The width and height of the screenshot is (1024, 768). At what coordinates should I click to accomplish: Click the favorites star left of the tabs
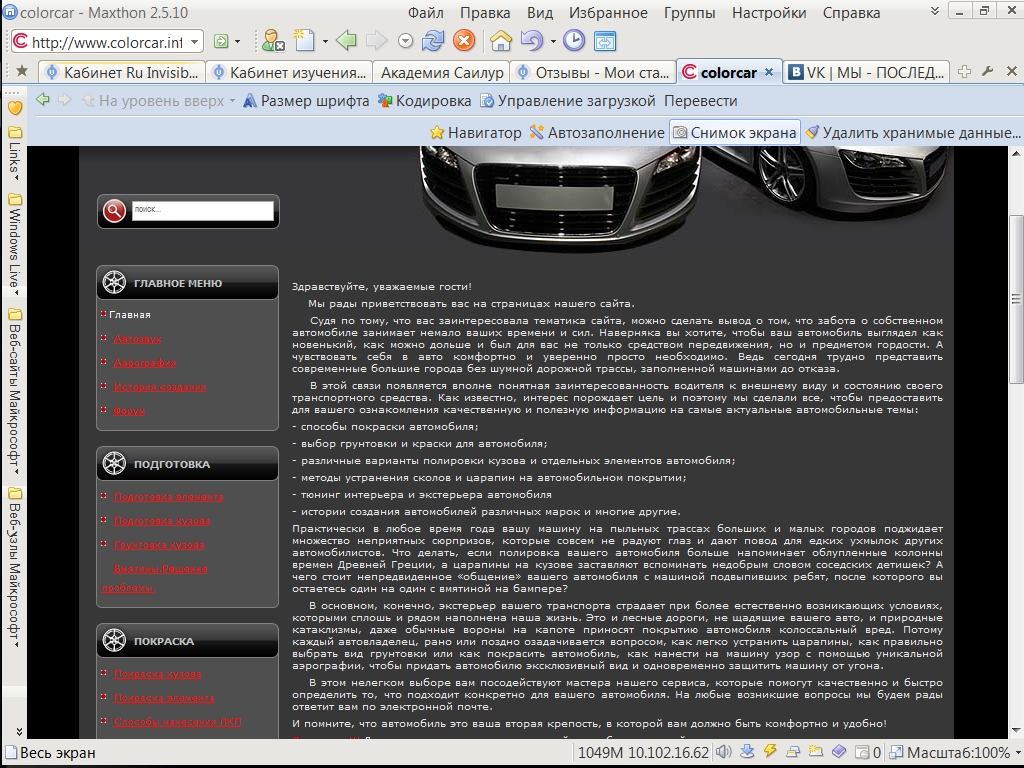point(22,71)
